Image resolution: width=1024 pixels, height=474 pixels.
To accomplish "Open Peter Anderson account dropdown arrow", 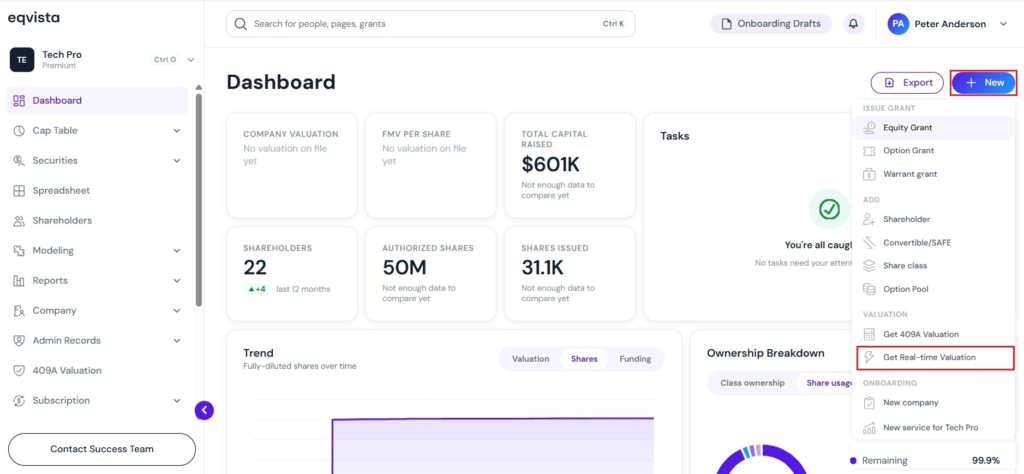I will (1004, 24).
